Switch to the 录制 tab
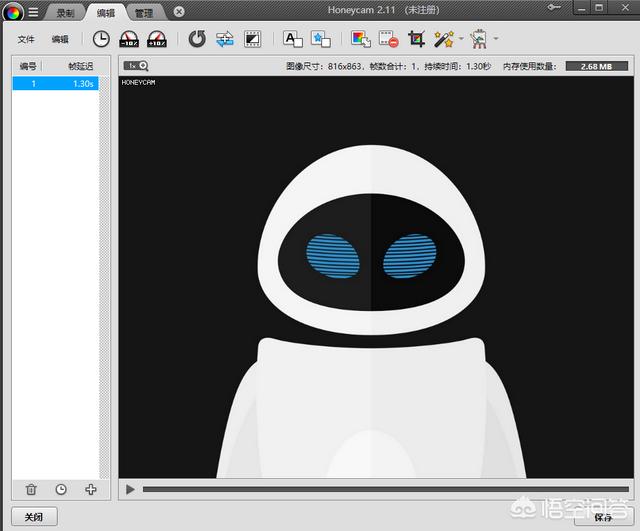Viewport: 640px width, 531px height. coord(65,13)
